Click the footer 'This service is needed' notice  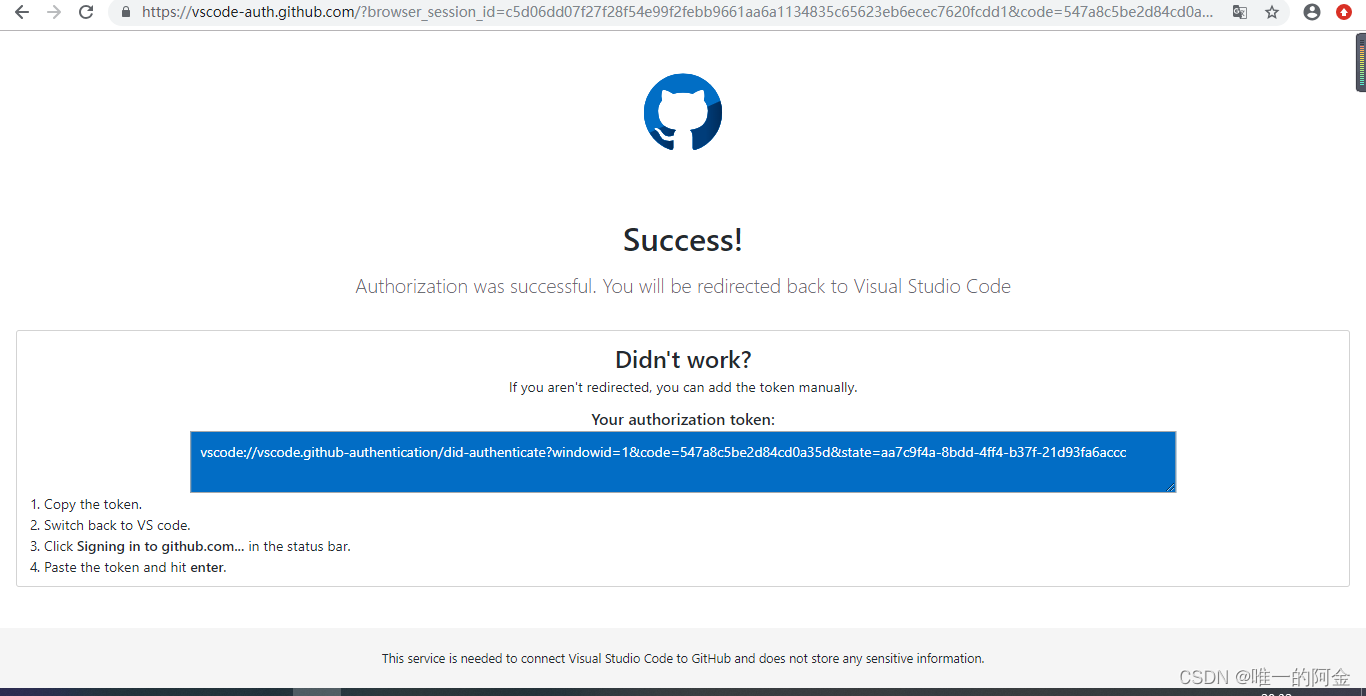[x=683, y=658]
